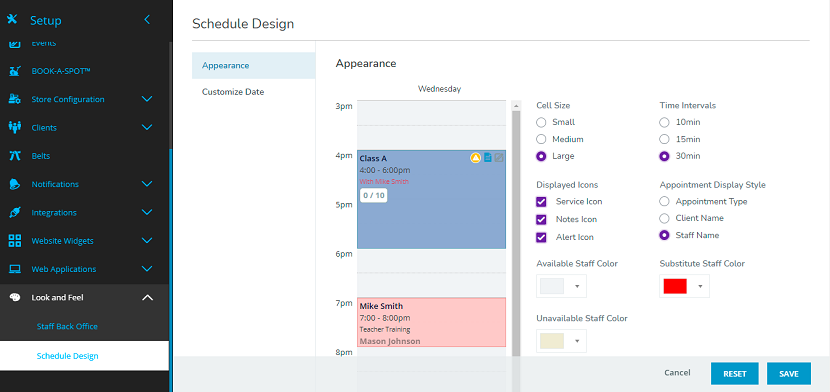830x392 pixels.
Task: Click the alert icon on Class A
Action: [x=475, y=158]
